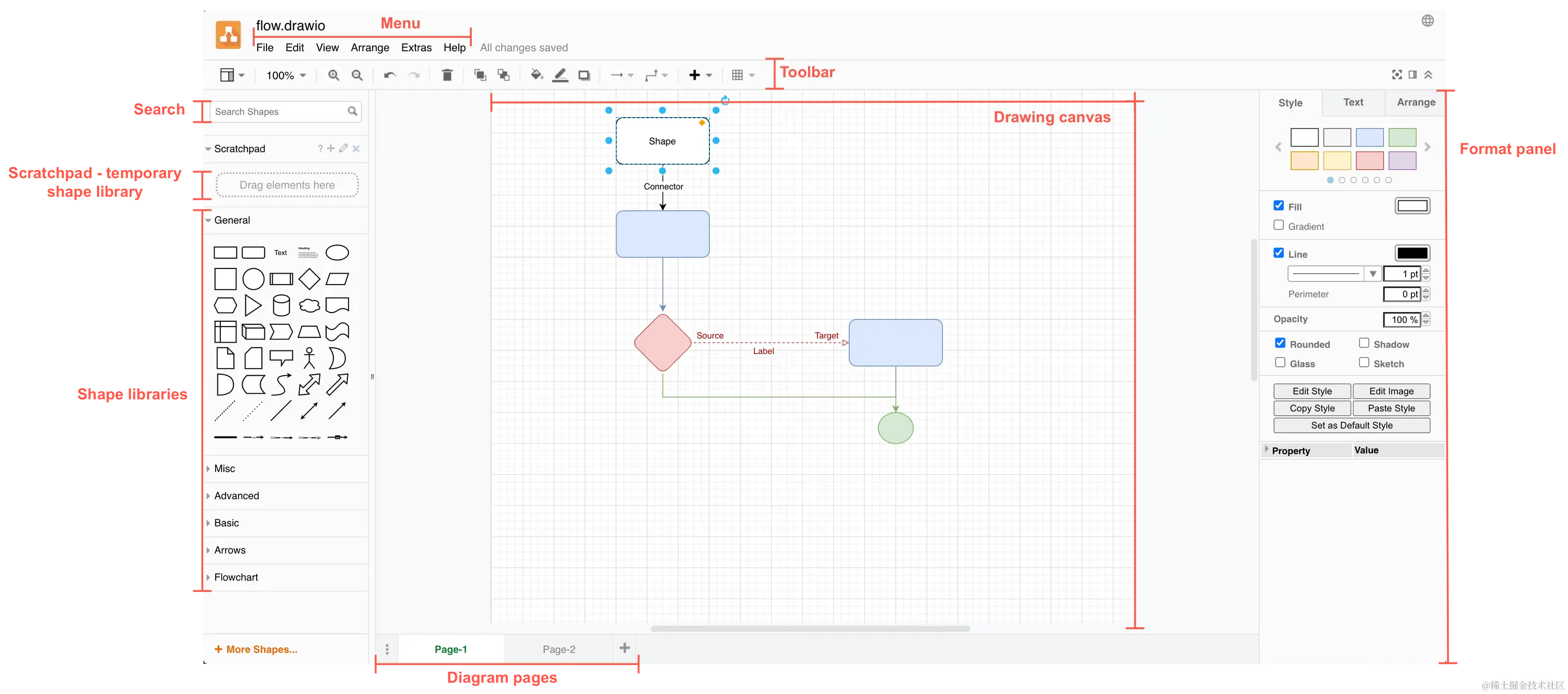This screenshot has height=694, width=1568.
Task: Click the Search Shapes input field
Action: [x=278, y=112]
